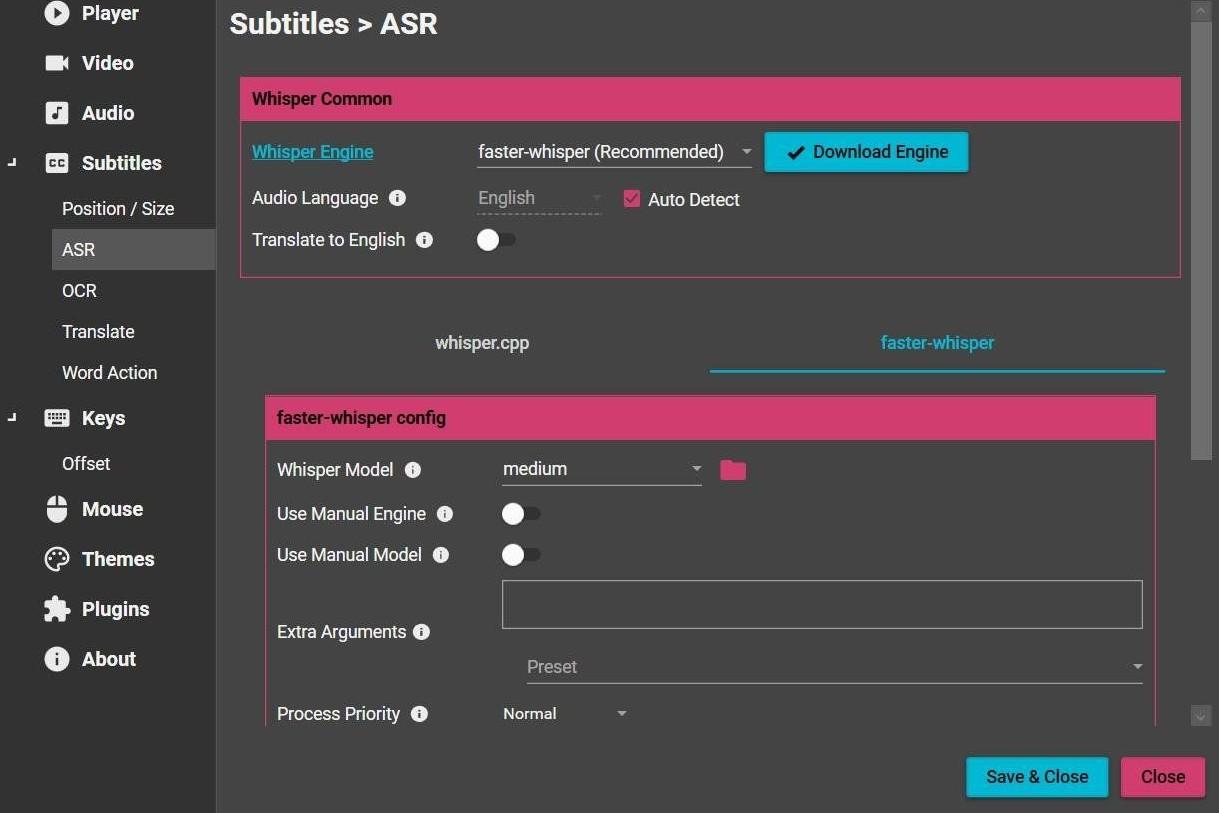Screen dimensions: 1219x813
Task: Click info icon next to Use Manual Engine
Action: [x=445, y=514]
